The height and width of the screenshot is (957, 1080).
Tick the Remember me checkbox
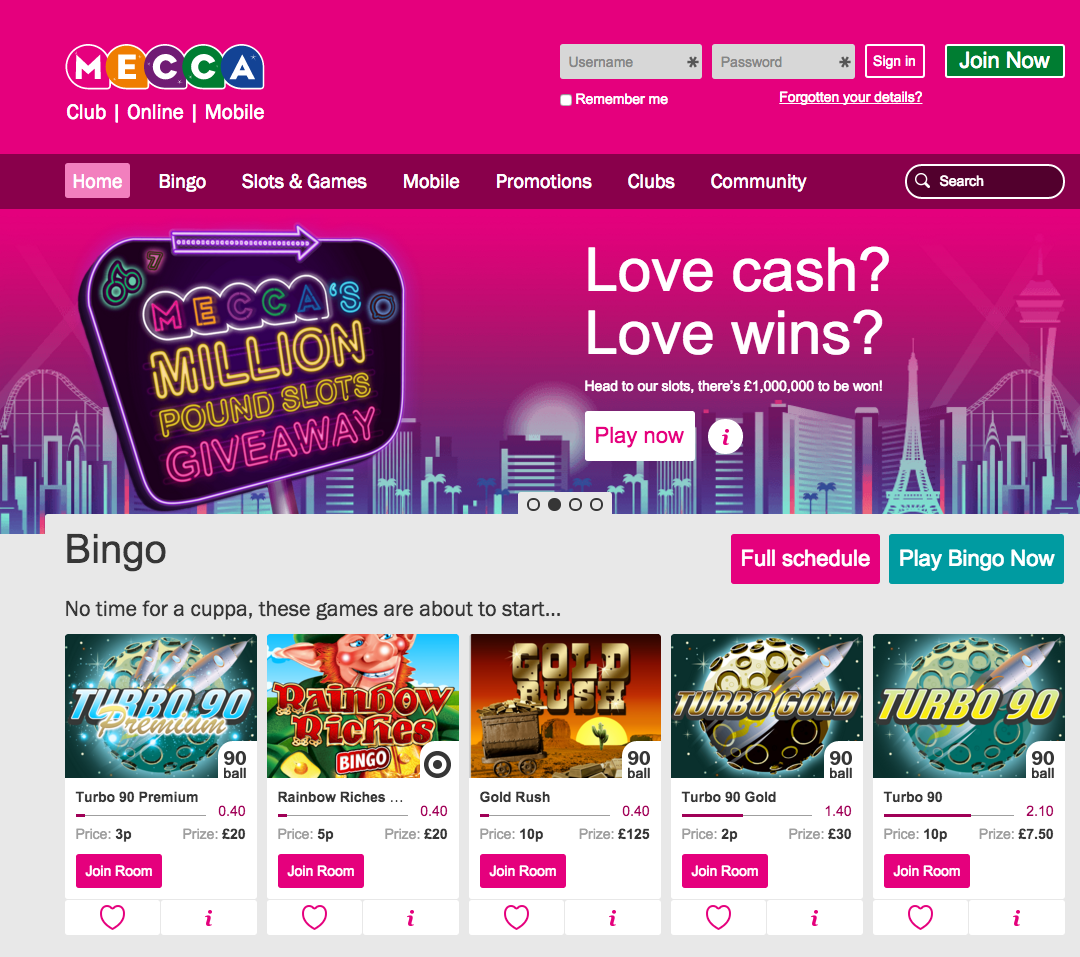click(x=565, y=100)
